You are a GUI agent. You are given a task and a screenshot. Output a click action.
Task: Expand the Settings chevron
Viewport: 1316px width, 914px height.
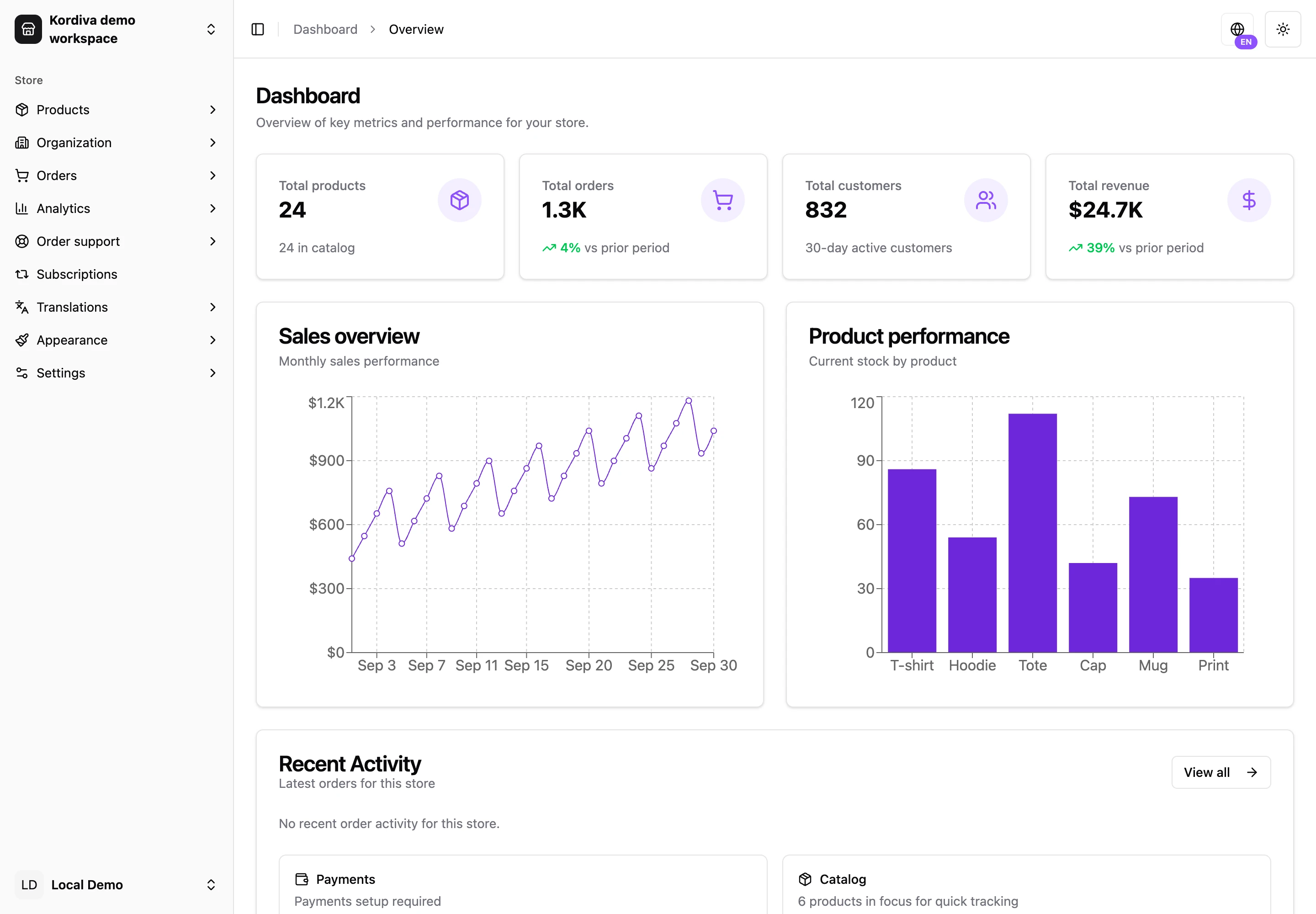212,373
